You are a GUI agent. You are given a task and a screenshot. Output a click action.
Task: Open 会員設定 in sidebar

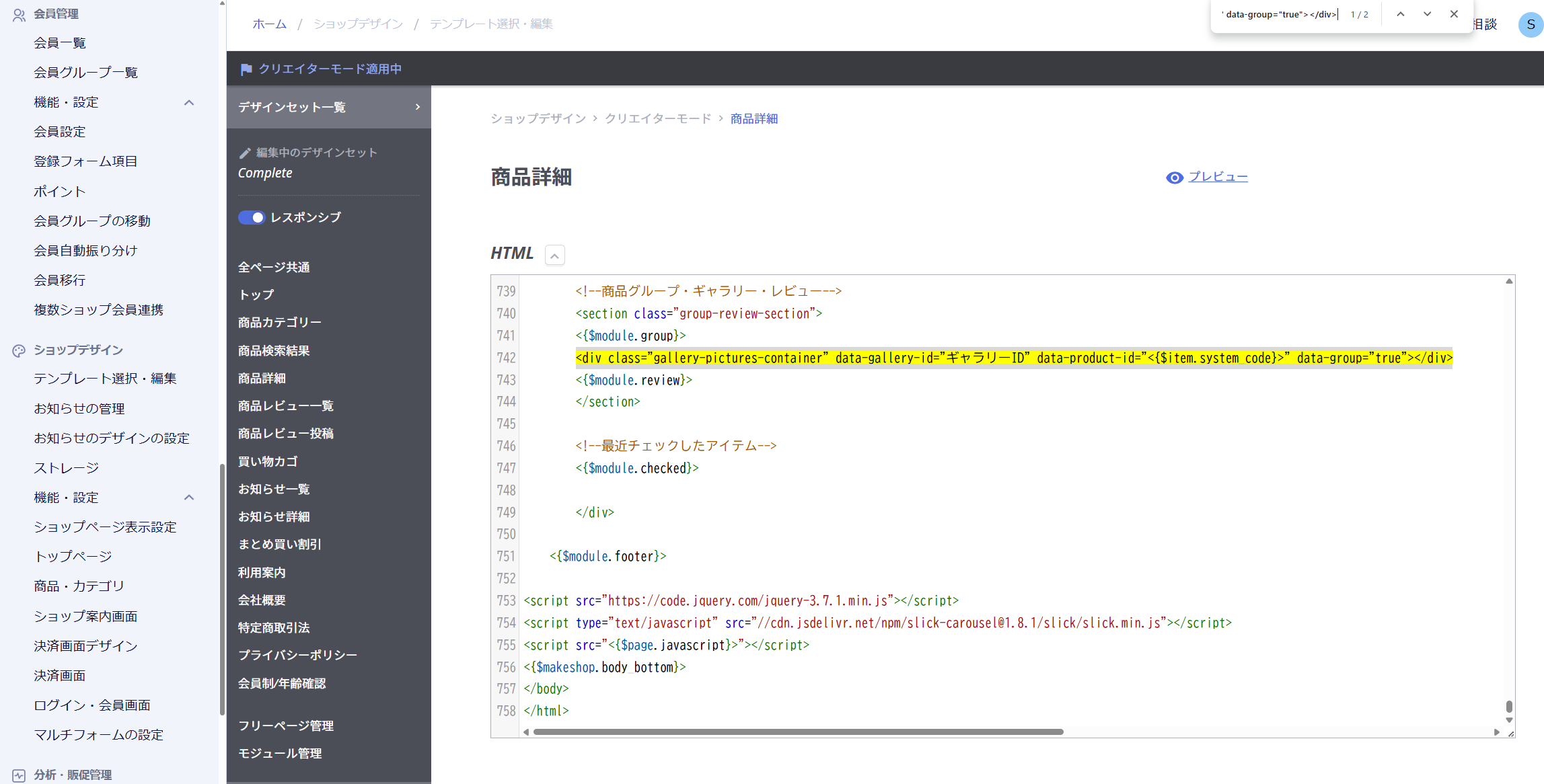60,132
